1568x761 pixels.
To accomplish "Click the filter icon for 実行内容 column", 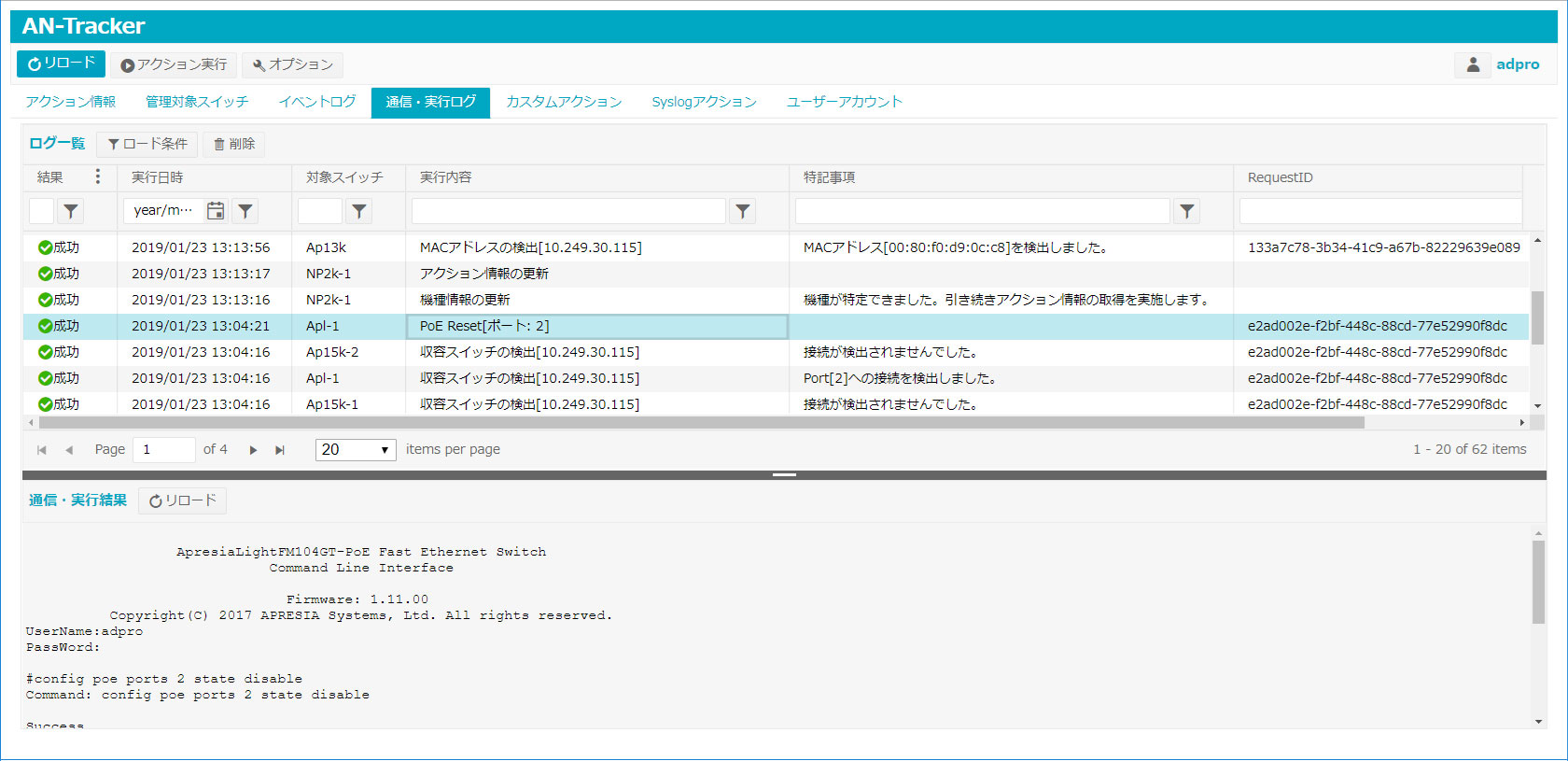I will coord(743,211).
